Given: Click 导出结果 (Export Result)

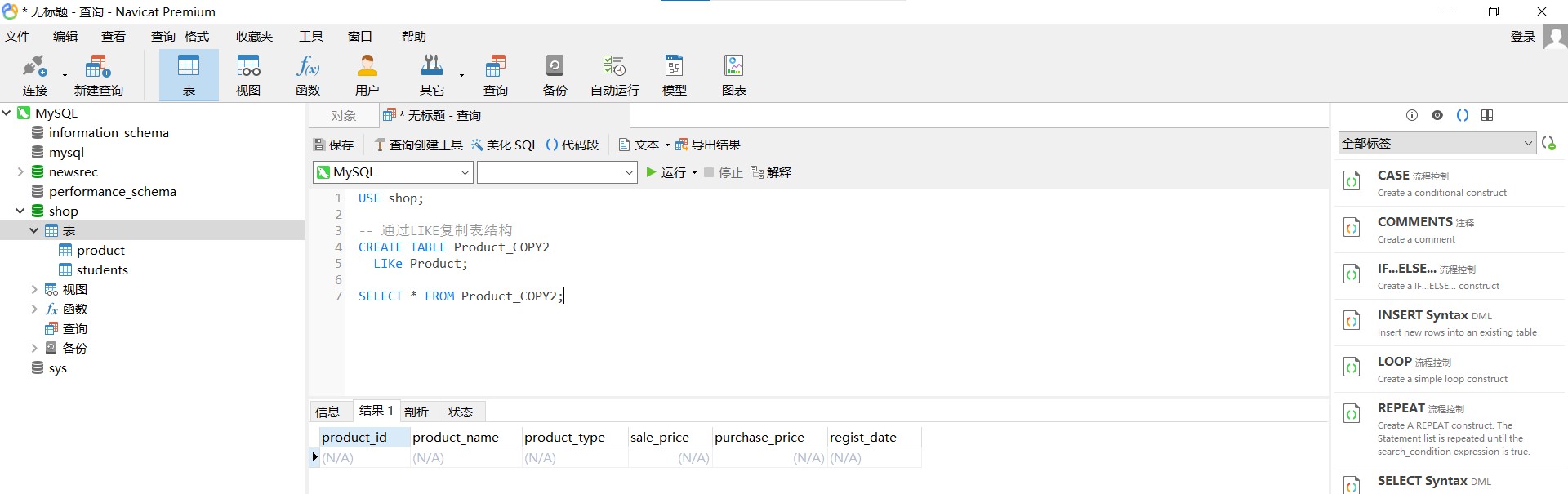Looking at the screenshot, I should 707,145.
